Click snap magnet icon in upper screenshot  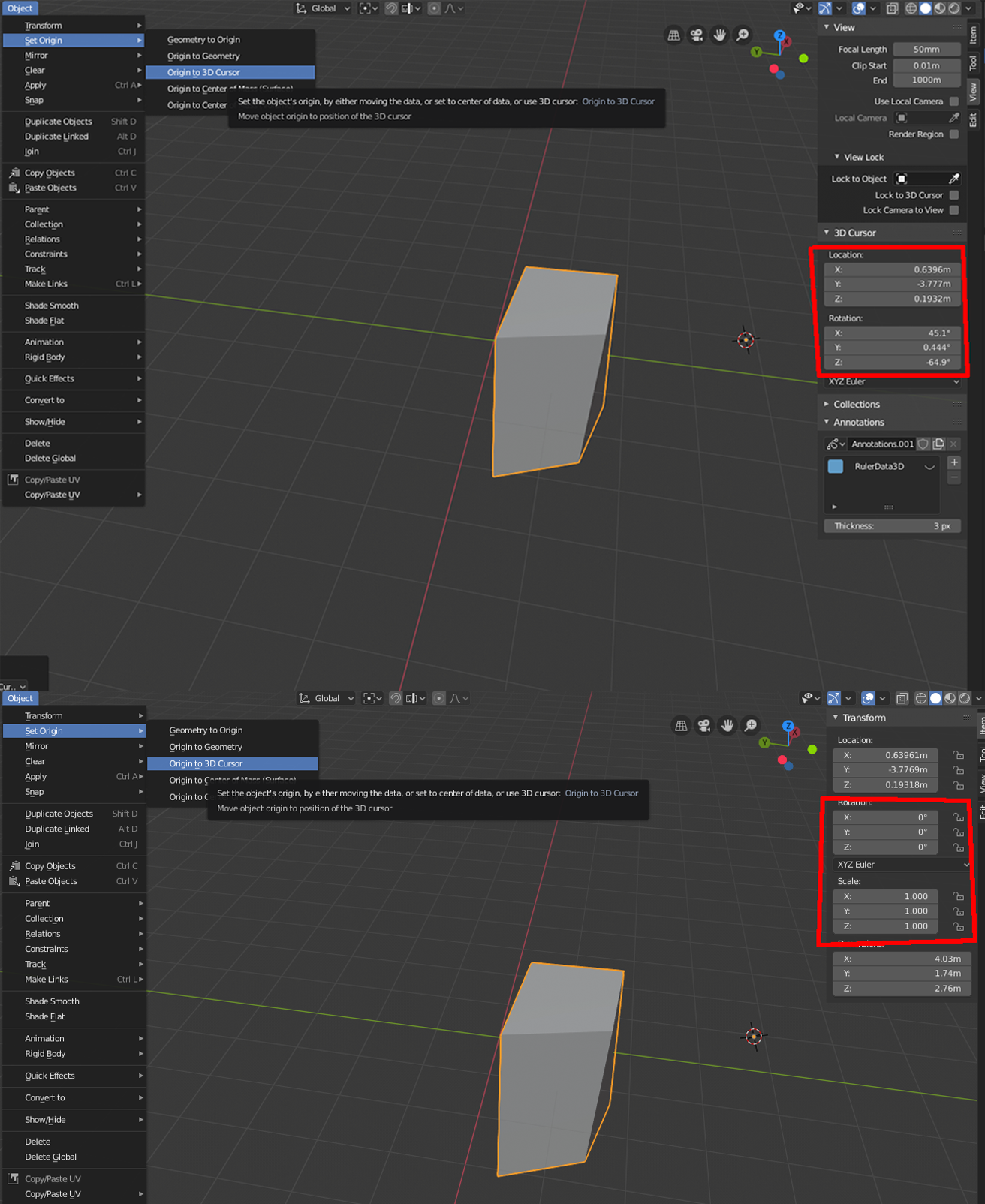[391, 8]
